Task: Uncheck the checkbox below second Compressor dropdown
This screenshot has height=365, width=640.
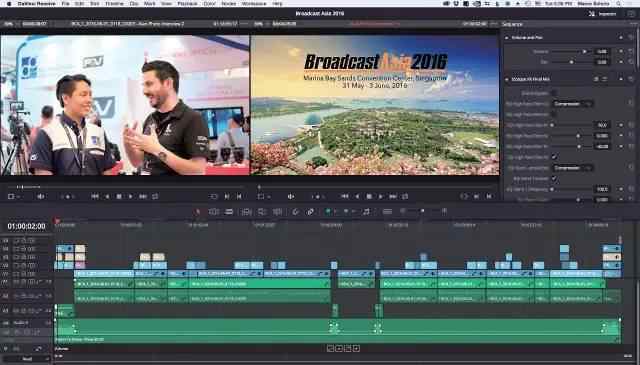Action: [554, 178]
